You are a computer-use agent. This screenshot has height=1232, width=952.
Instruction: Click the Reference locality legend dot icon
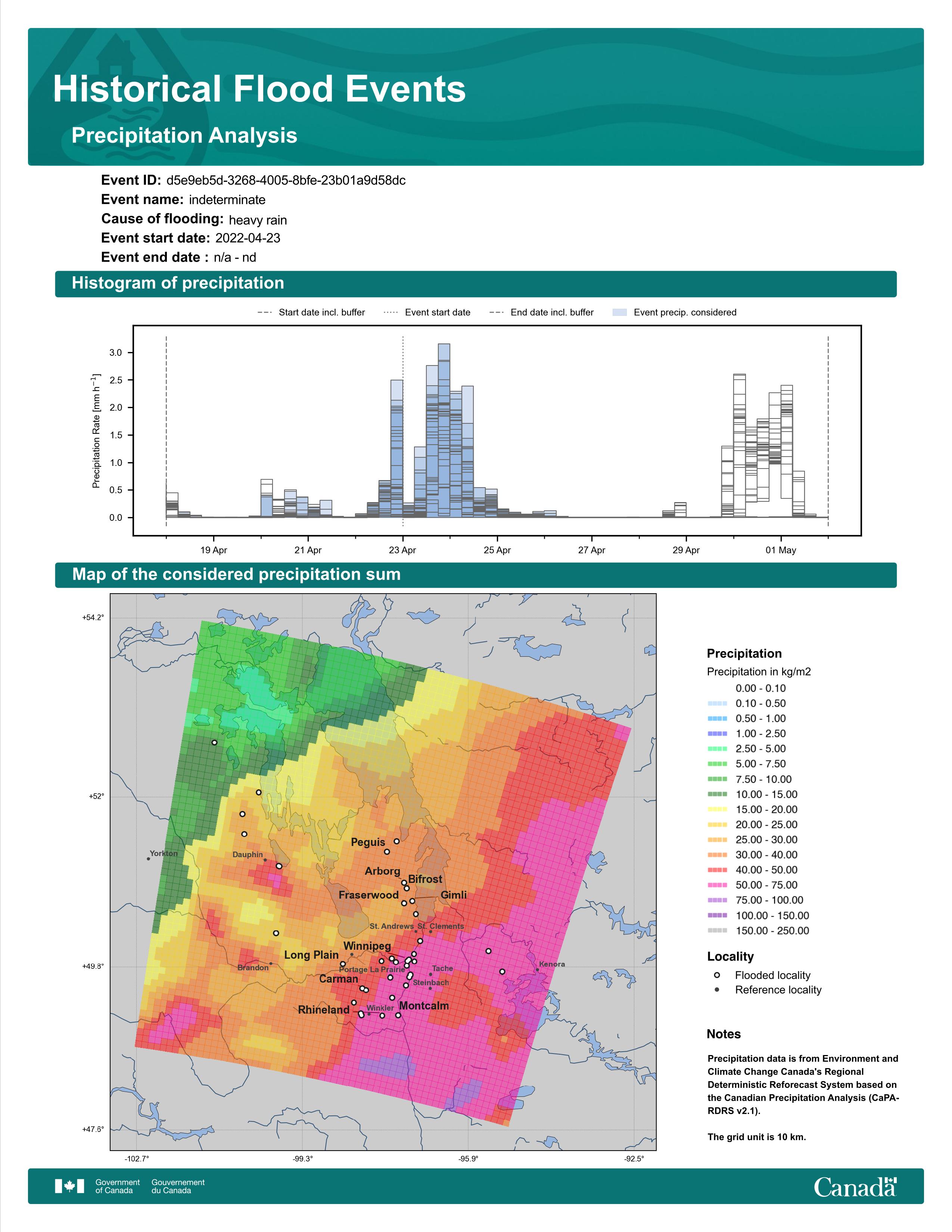(717, 989)
